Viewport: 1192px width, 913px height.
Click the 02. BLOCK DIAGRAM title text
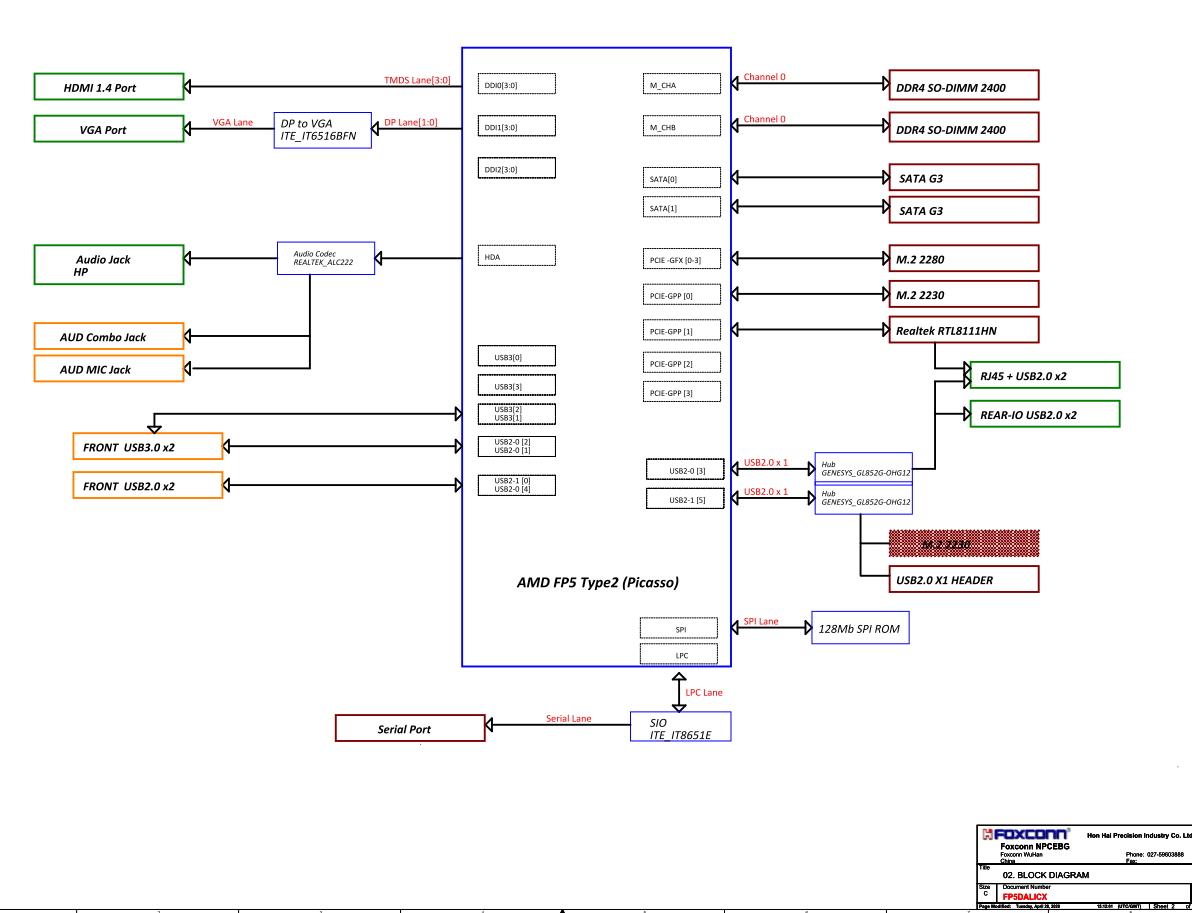coord(1046,874)
